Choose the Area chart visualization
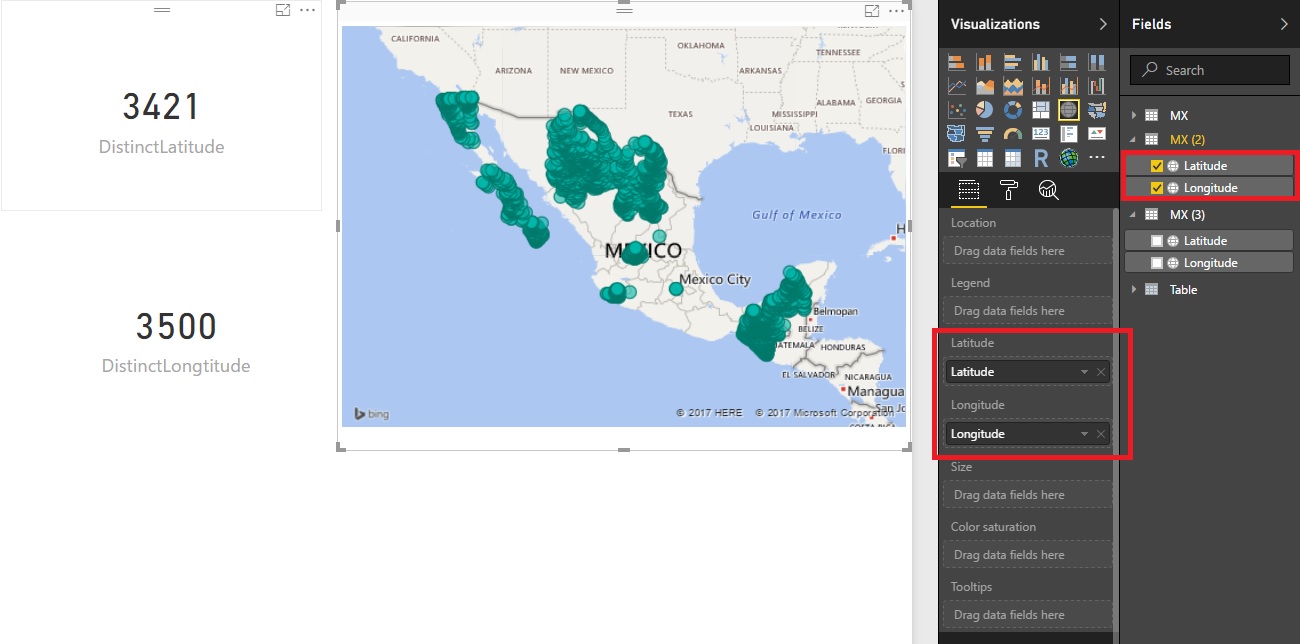Screen dimensions: 1300x644 (x=985, y=86)
